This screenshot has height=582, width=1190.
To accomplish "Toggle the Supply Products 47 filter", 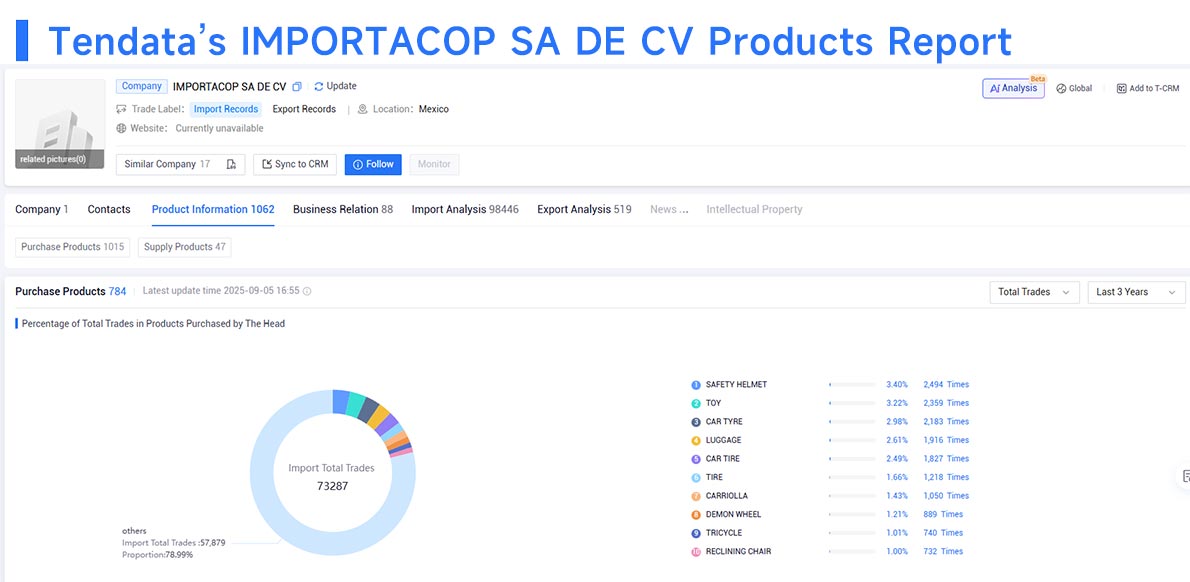I will 184,247.
